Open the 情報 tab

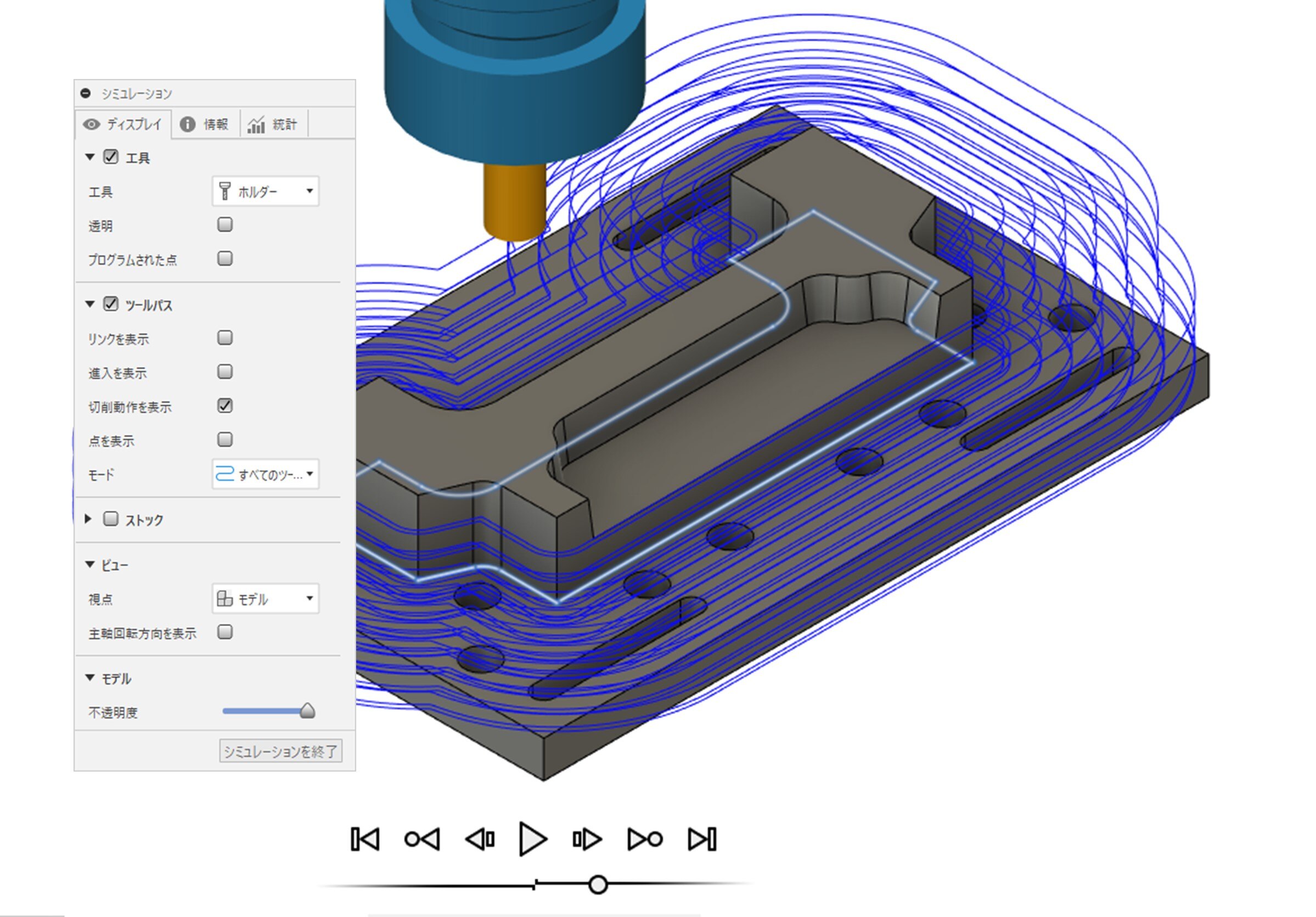point(205,125)
